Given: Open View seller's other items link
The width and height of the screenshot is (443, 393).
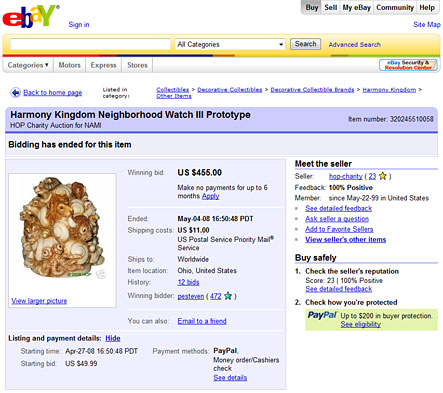Looking at the screenshot, I should click(345, 239).
